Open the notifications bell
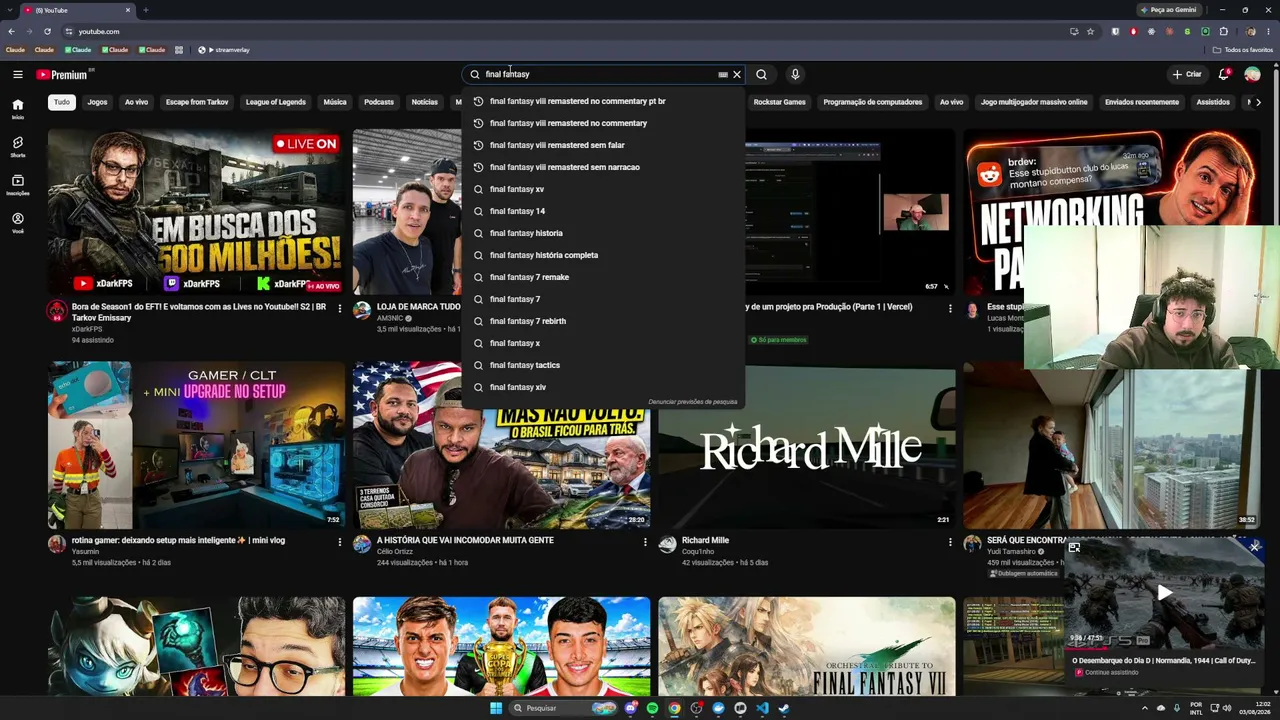The width and height of the screenshot is (1280, 720). [x=1224, y=74]
